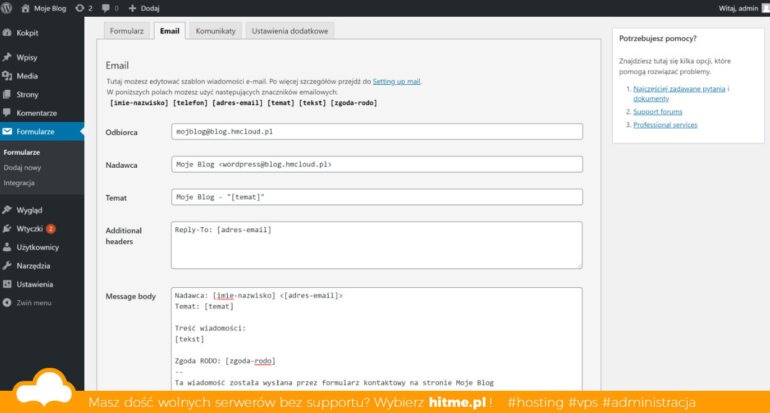Screen dimensions: 770x413
Task: Open Komentarze in the sidebar
Action: [37, 113]
